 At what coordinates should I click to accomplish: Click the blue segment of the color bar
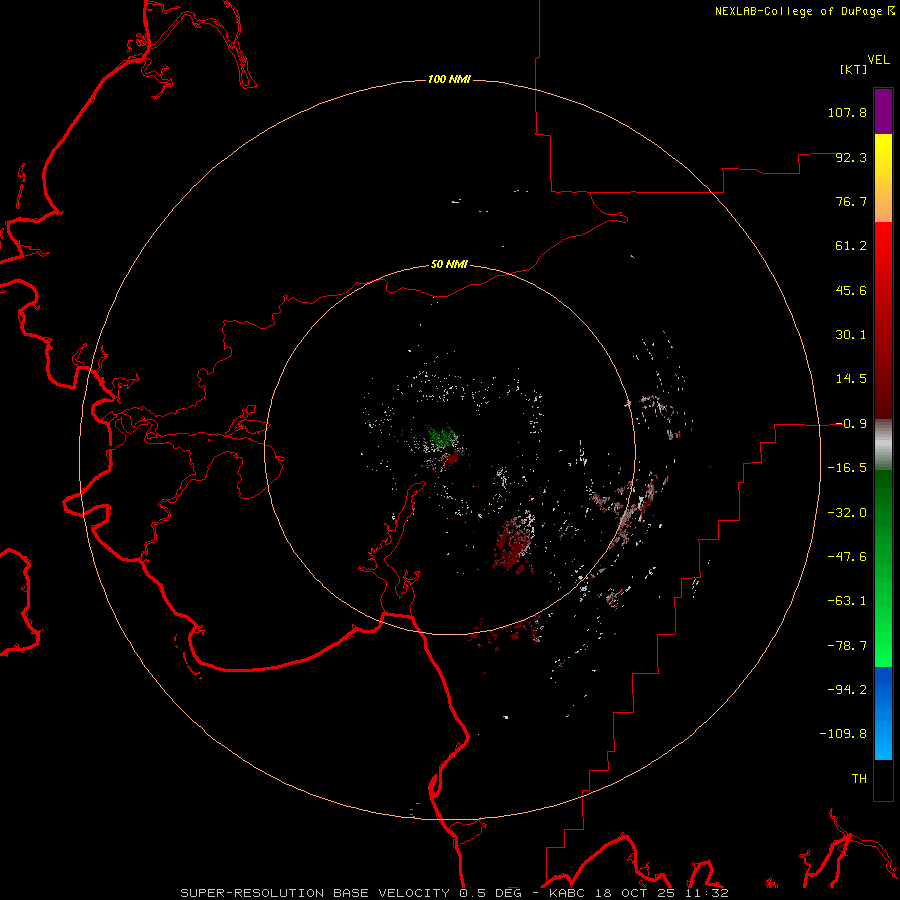[x=883, y=713]
